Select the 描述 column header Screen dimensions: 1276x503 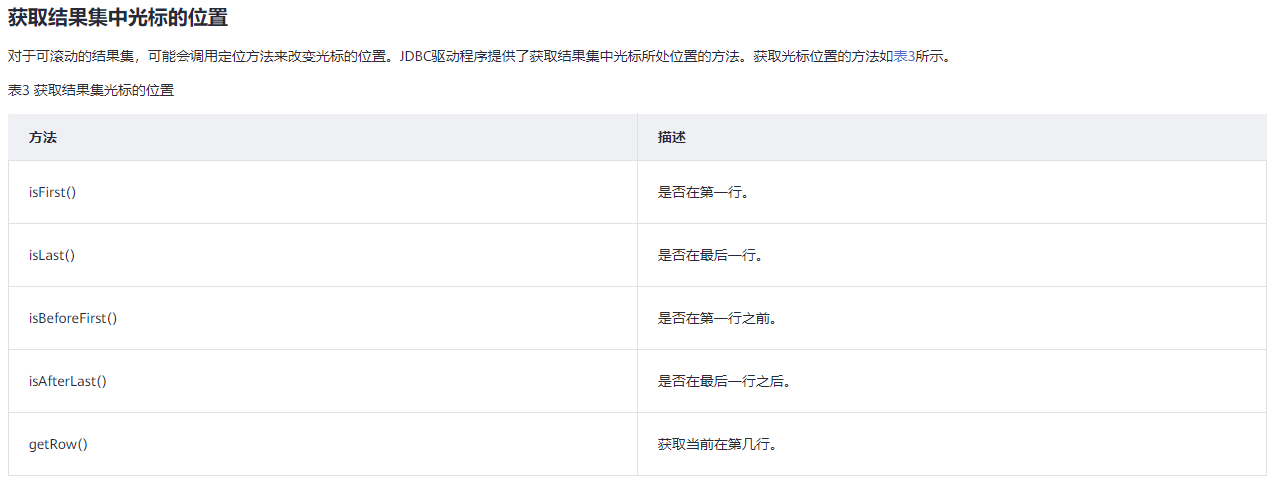point(672,137)
